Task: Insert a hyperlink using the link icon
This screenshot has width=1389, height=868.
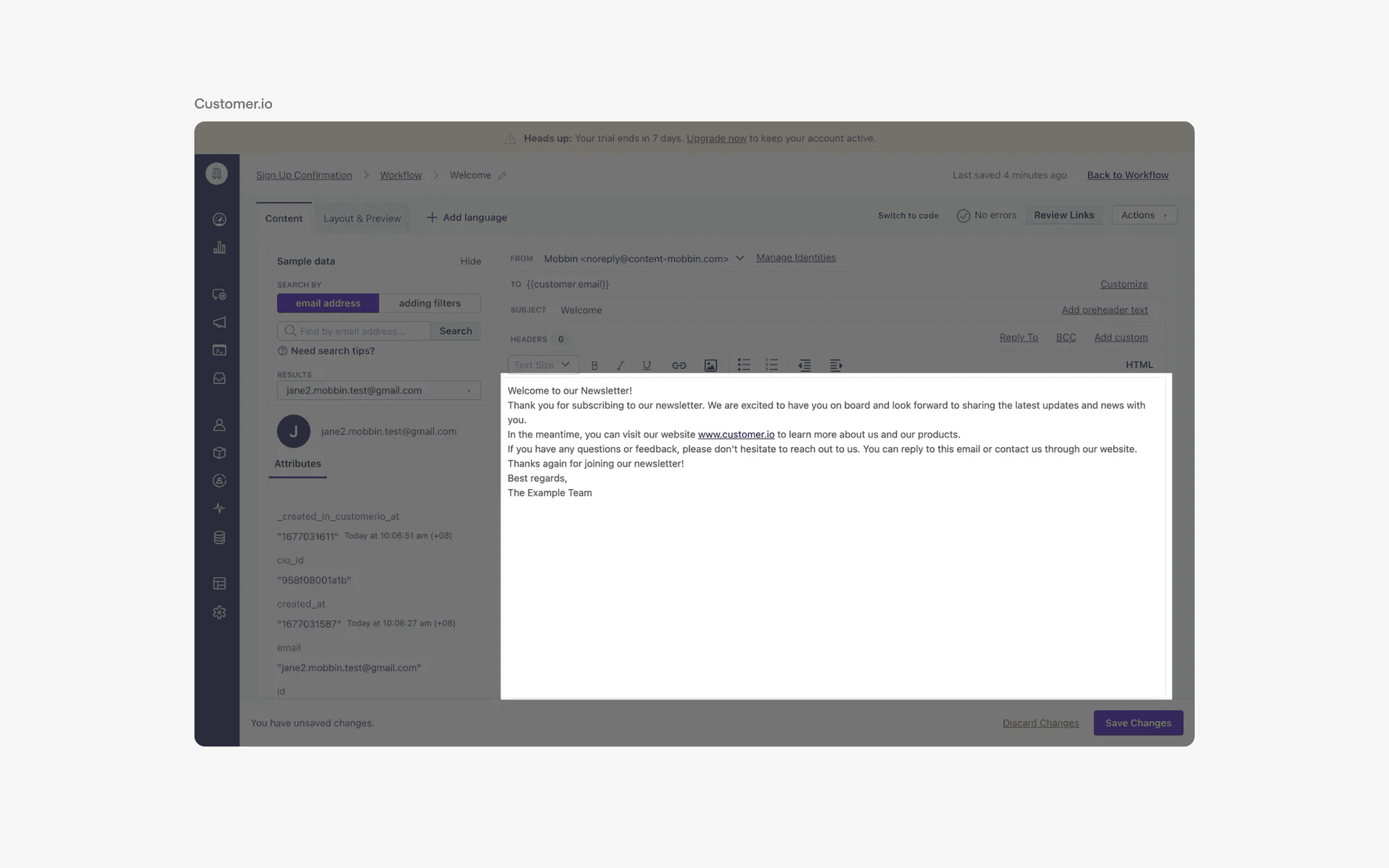Action: tap(679, 365)
